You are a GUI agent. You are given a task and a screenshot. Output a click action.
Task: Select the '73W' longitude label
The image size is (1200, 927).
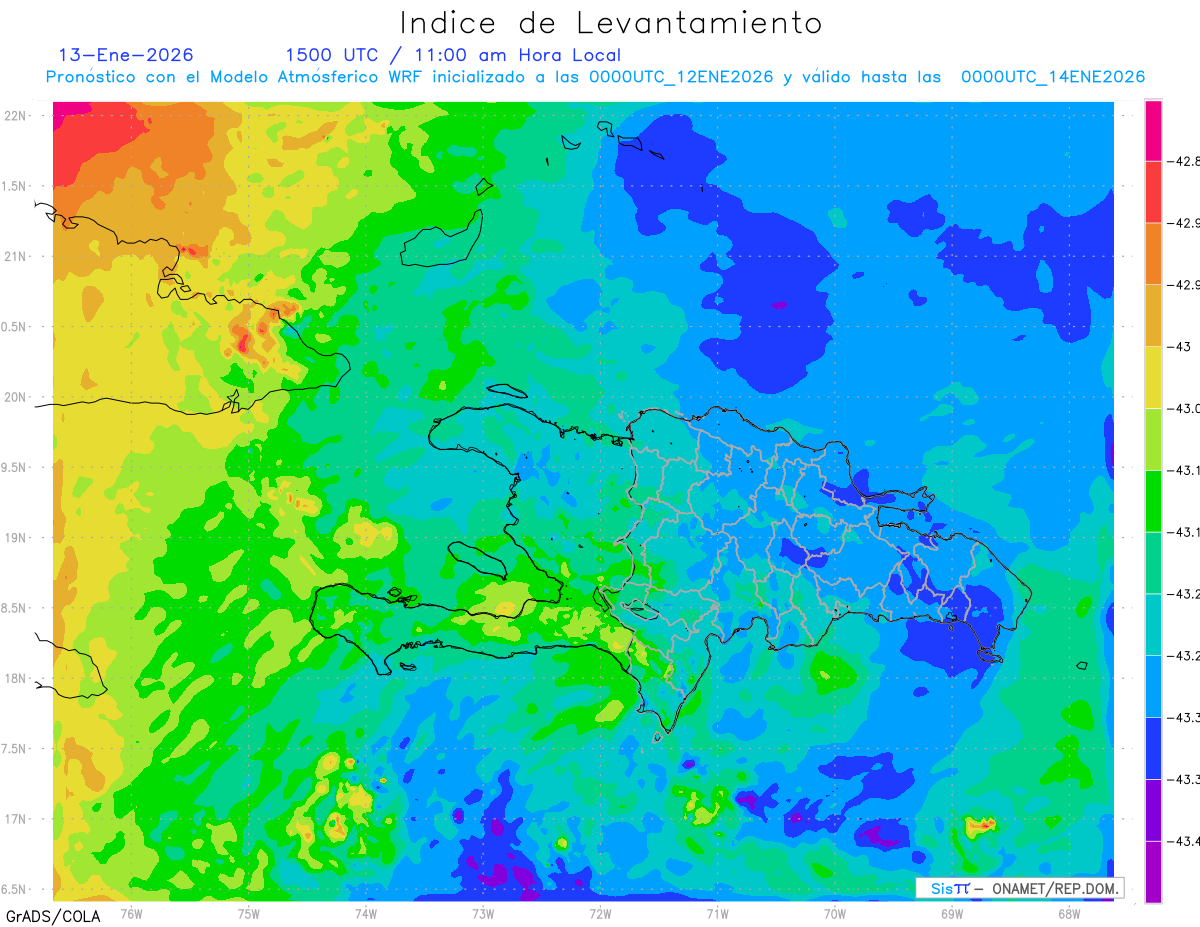point(483,913)
